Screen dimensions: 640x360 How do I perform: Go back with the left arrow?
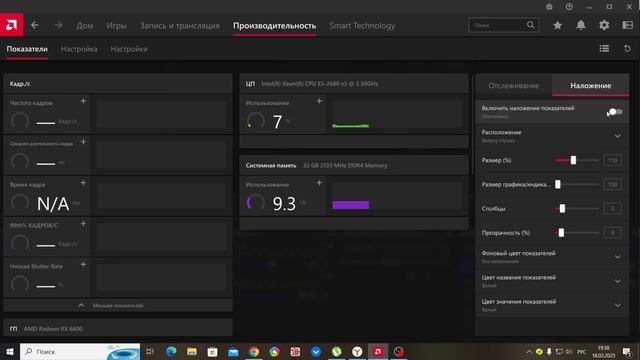pyautogui.click(x=35, y=25)
